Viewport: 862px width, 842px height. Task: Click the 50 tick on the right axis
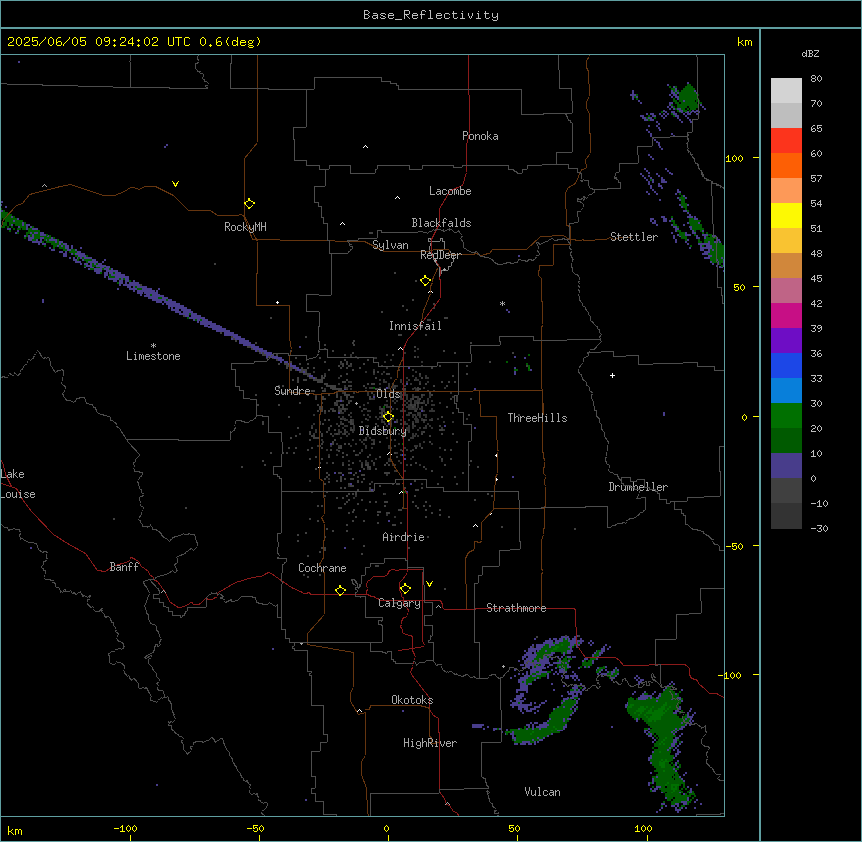coord(739,287)
